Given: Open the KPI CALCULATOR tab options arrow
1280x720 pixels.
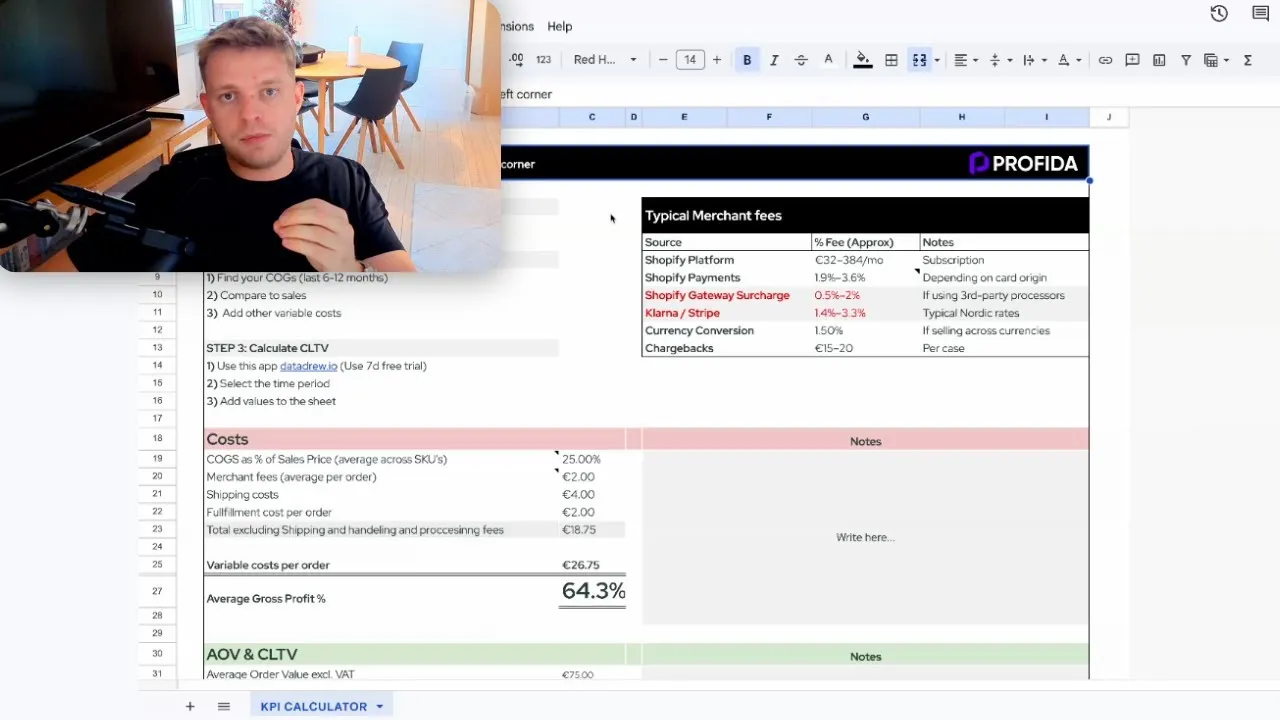Looking at the screenshot, I should (380, 706).
